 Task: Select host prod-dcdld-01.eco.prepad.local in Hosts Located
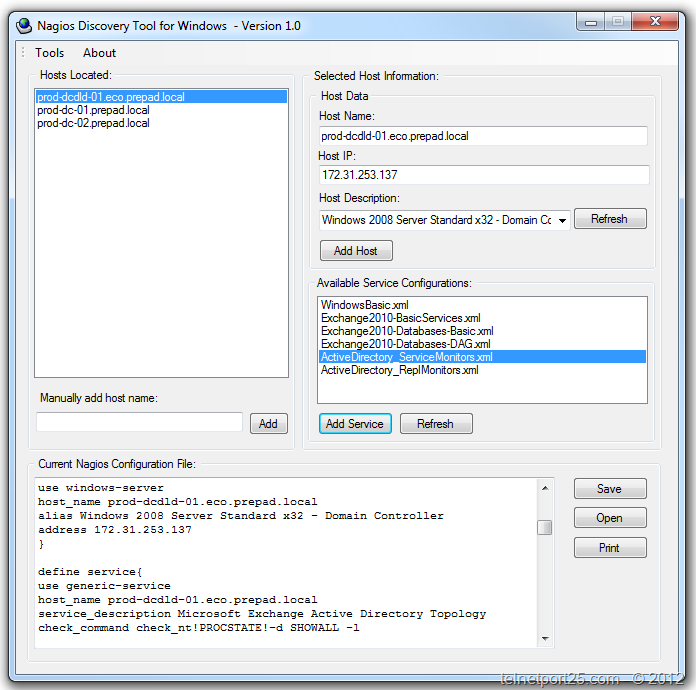coord(161,97)
